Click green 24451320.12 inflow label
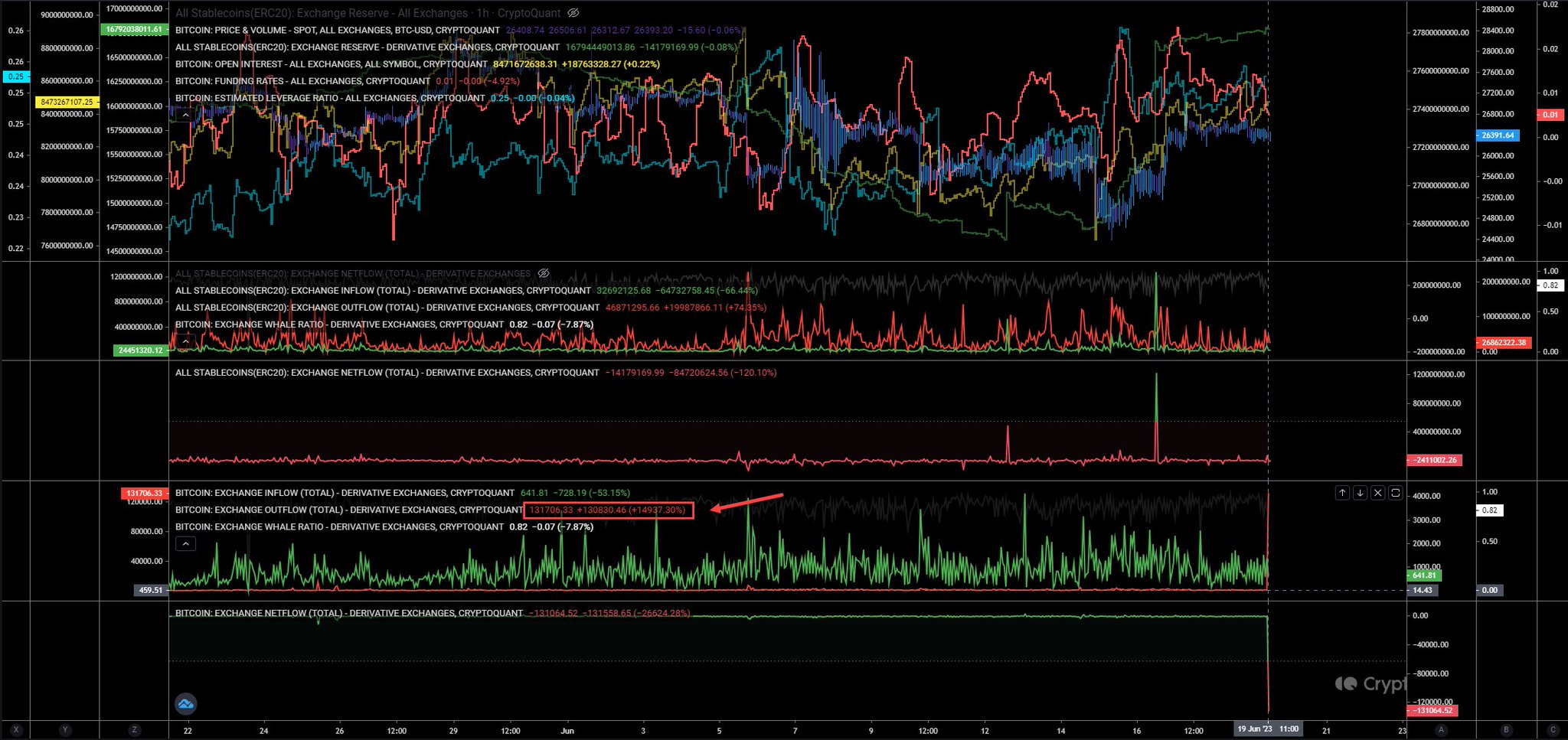 (139, 350)
